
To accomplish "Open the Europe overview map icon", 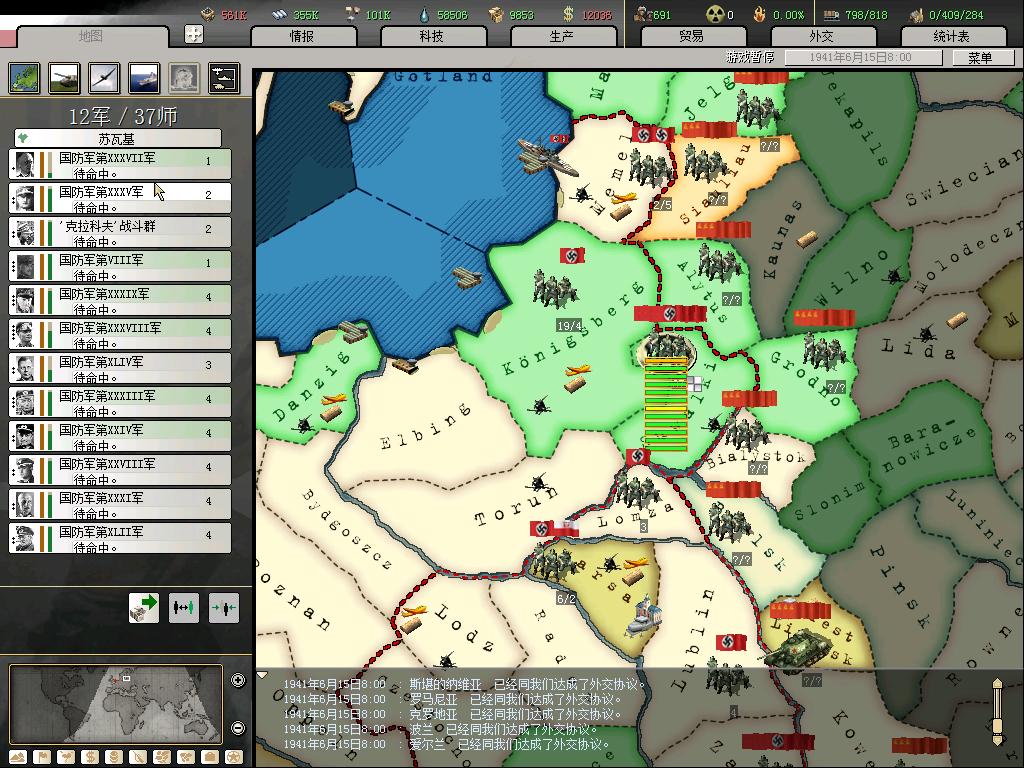I will (24, 78).
